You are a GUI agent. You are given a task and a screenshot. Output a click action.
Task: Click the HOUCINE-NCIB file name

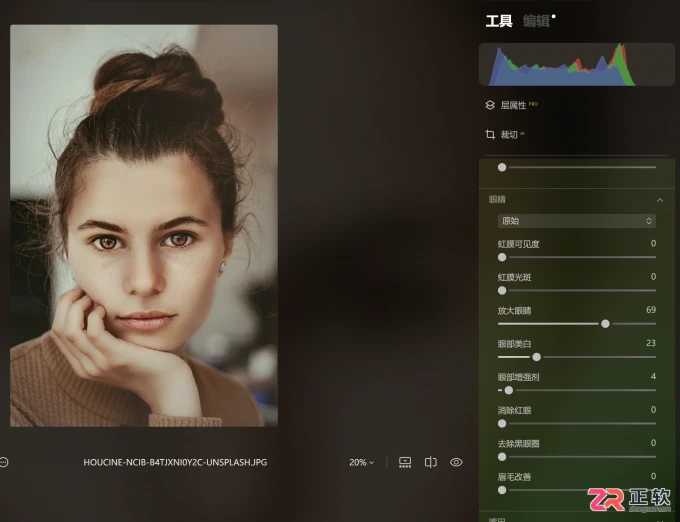click(175, 462)
